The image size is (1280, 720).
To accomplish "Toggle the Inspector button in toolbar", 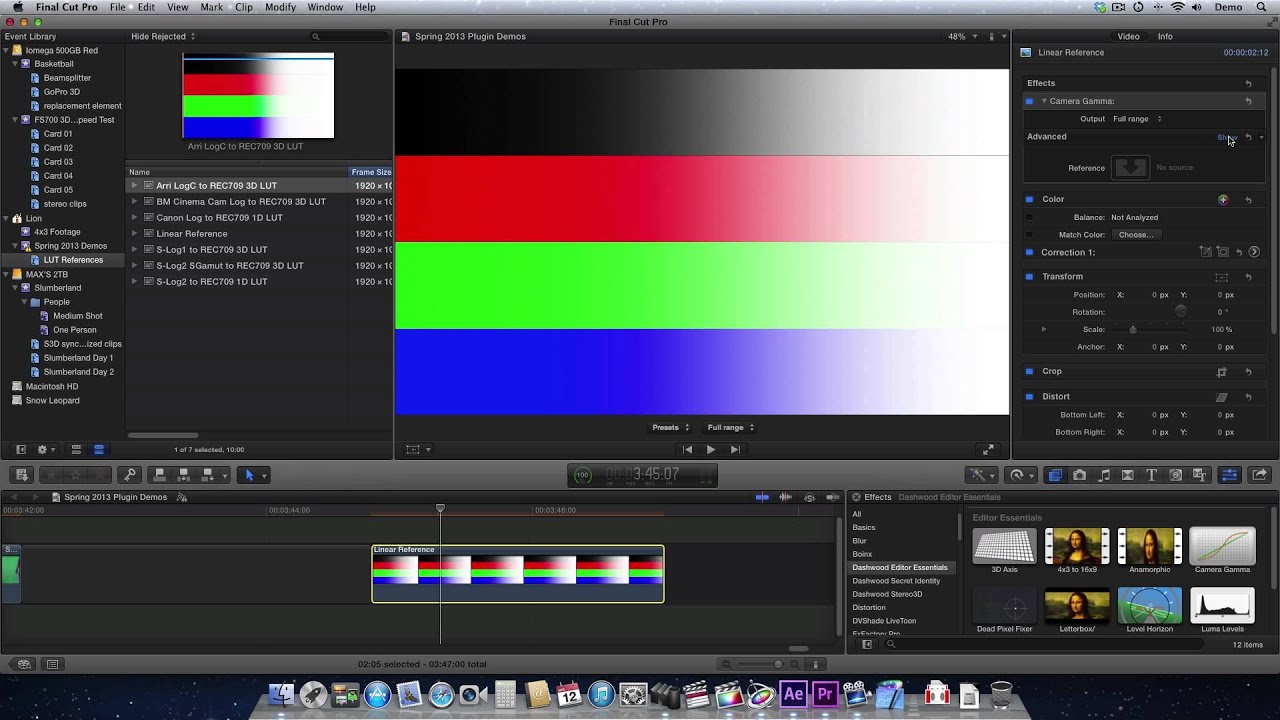I will click(1230, 475).
